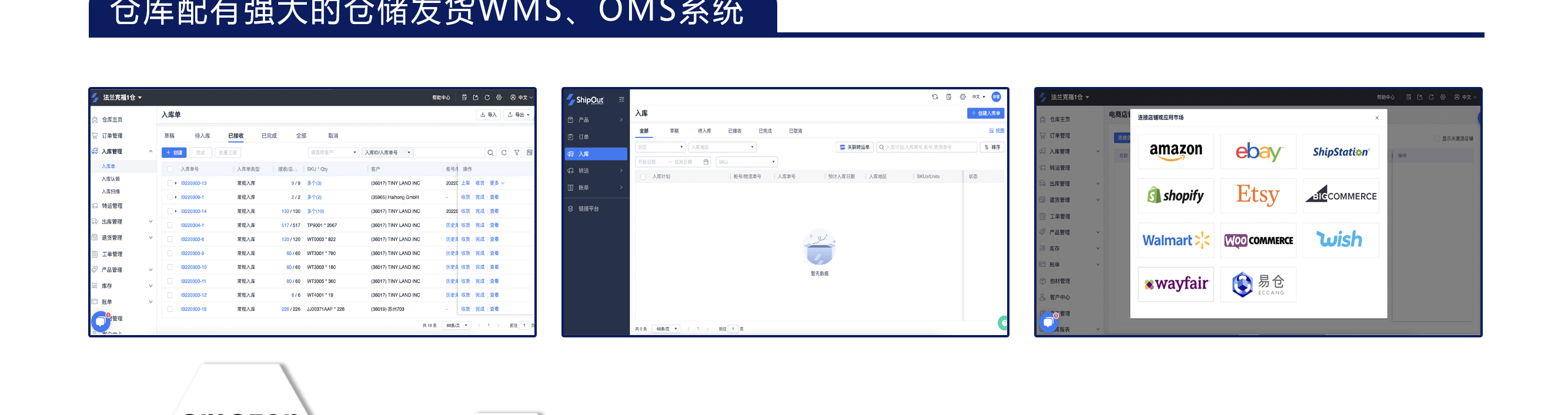Open the 请选择客户 customer dropdown
1568x415 pixels.
(333, 153)
